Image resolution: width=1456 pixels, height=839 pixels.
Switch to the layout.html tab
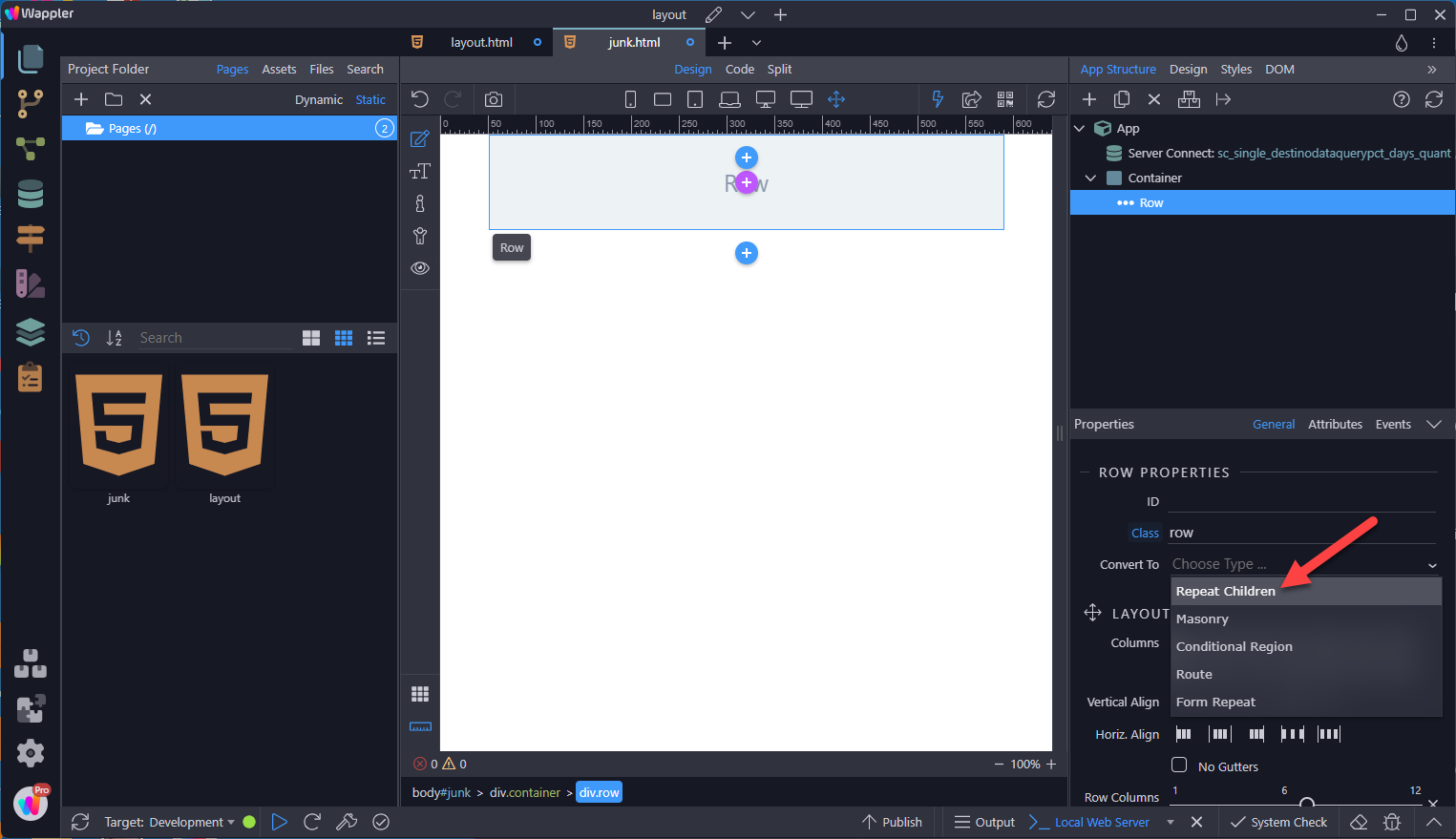(x=481, y=42)
